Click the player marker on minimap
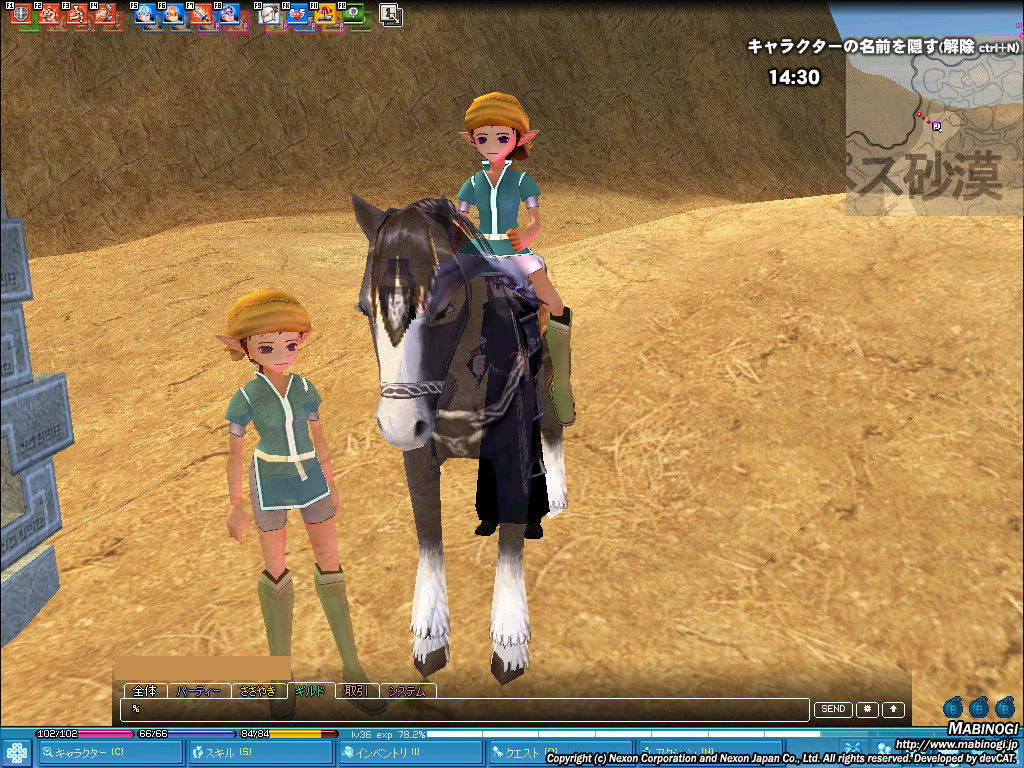Image resolution: width=1024 pixels, height=768 pixels. [x=936, y=126]
